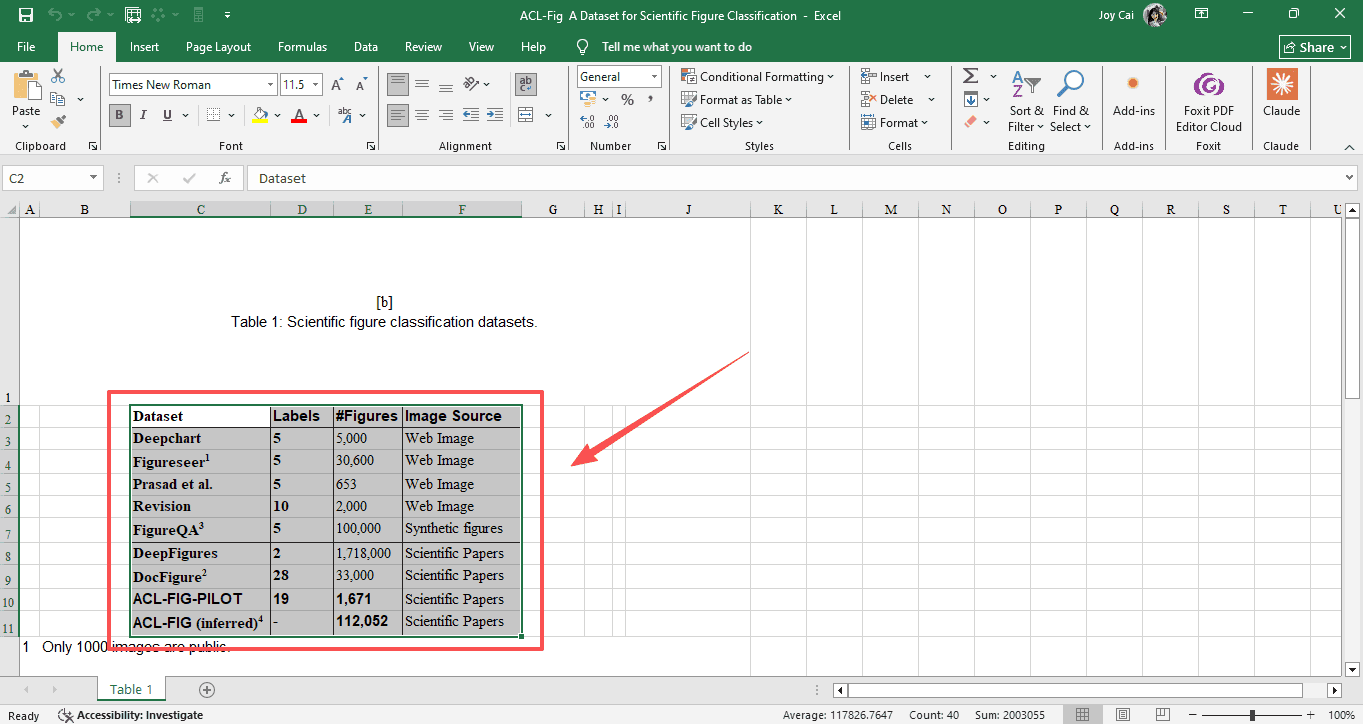
Task: Decrease font size with the smaller A icon
Action: (359, 85)
